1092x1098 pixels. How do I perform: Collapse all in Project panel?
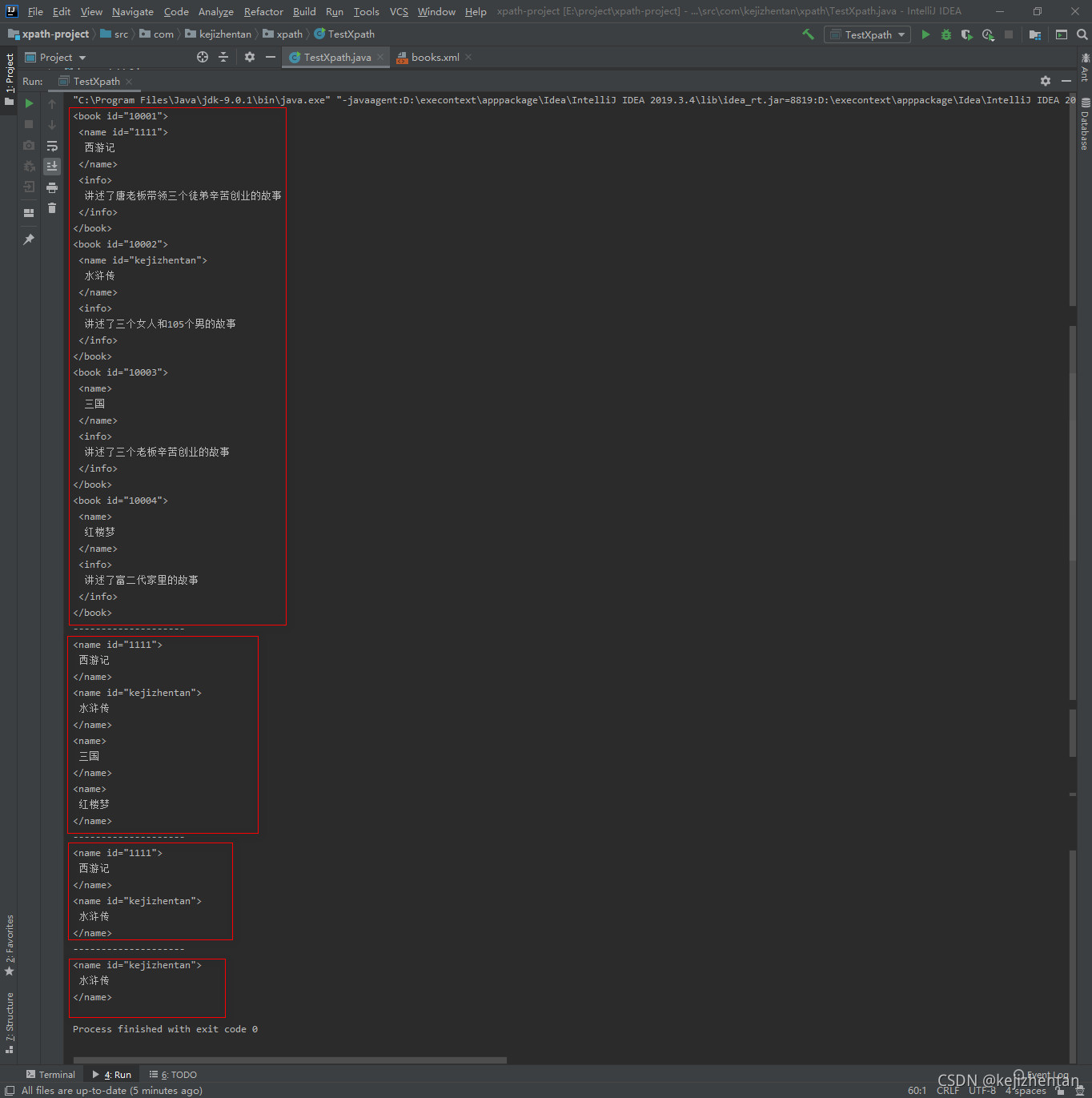pyautogui.click(x=223, y=57)
